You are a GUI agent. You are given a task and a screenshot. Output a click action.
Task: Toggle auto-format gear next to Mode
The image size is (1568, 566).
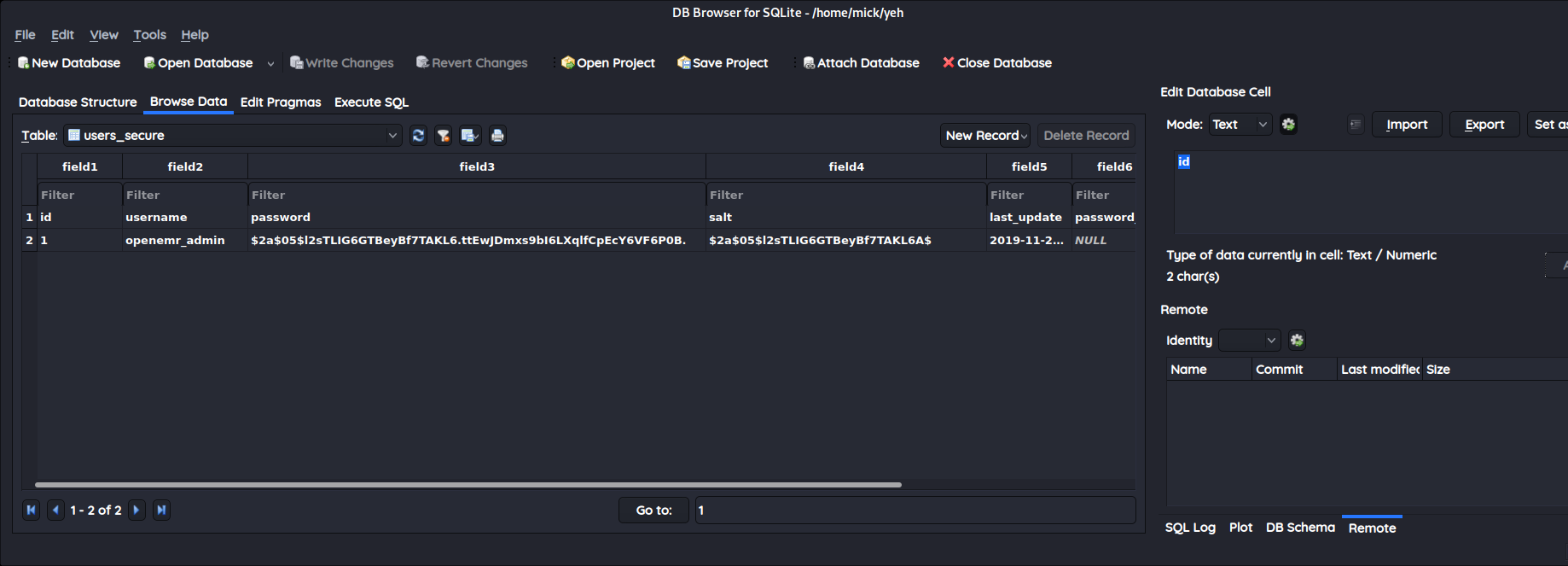coord(1288,125)
